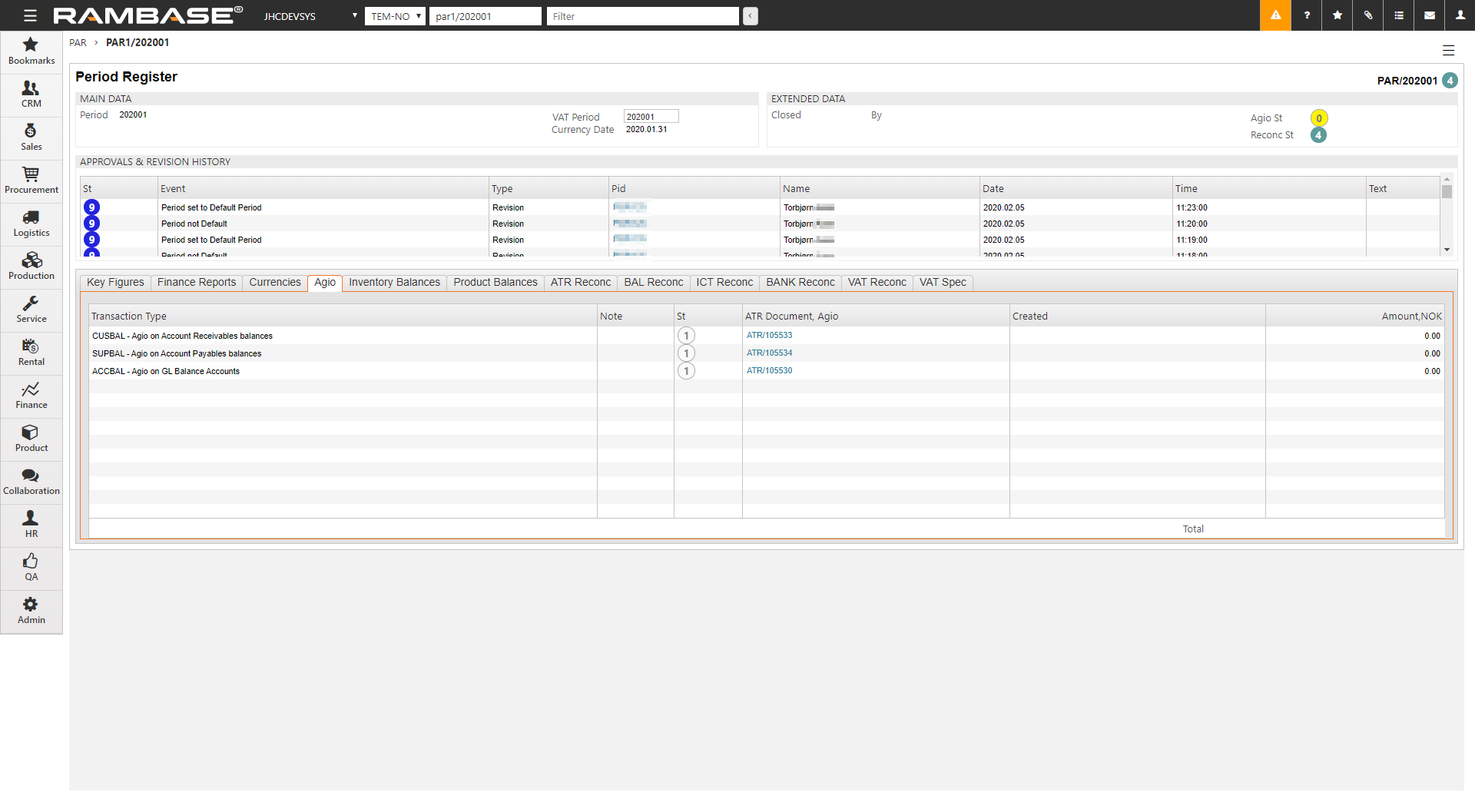Image resolution: width=1475 pixels, height=812 pixels.
Task: Click the orange alert warning icon
Action: coord(1275,15)
